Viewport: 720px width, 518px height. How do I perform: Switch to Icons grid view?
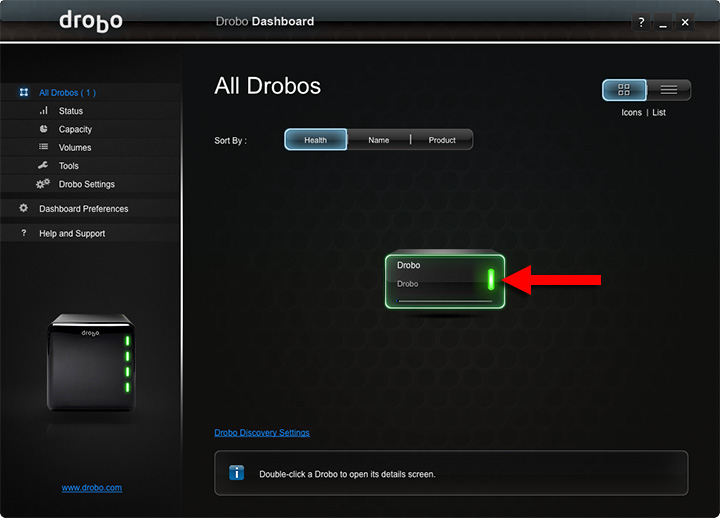[624, 90]
